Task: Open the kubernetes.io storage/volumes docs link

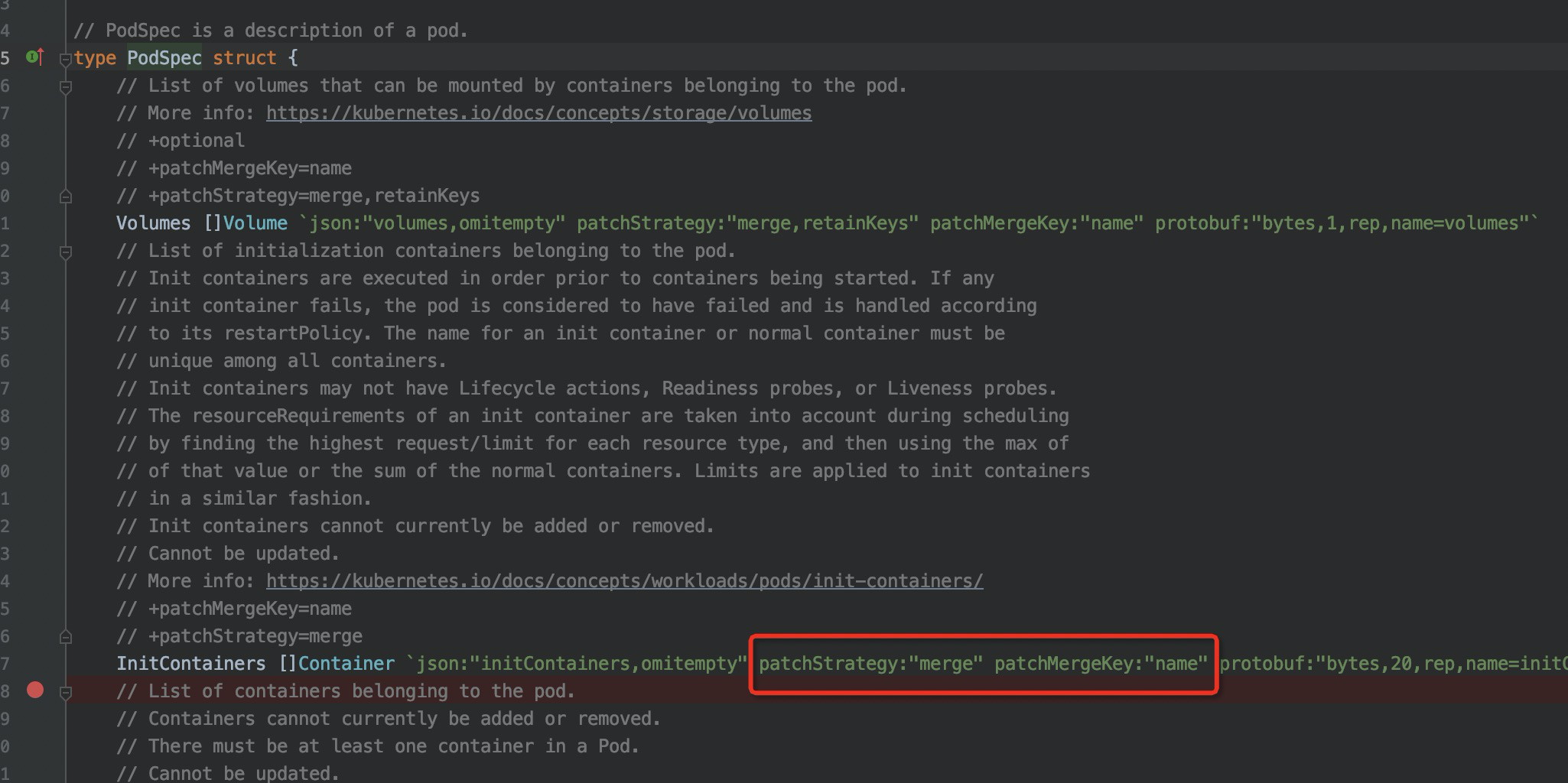Action: 538,113
